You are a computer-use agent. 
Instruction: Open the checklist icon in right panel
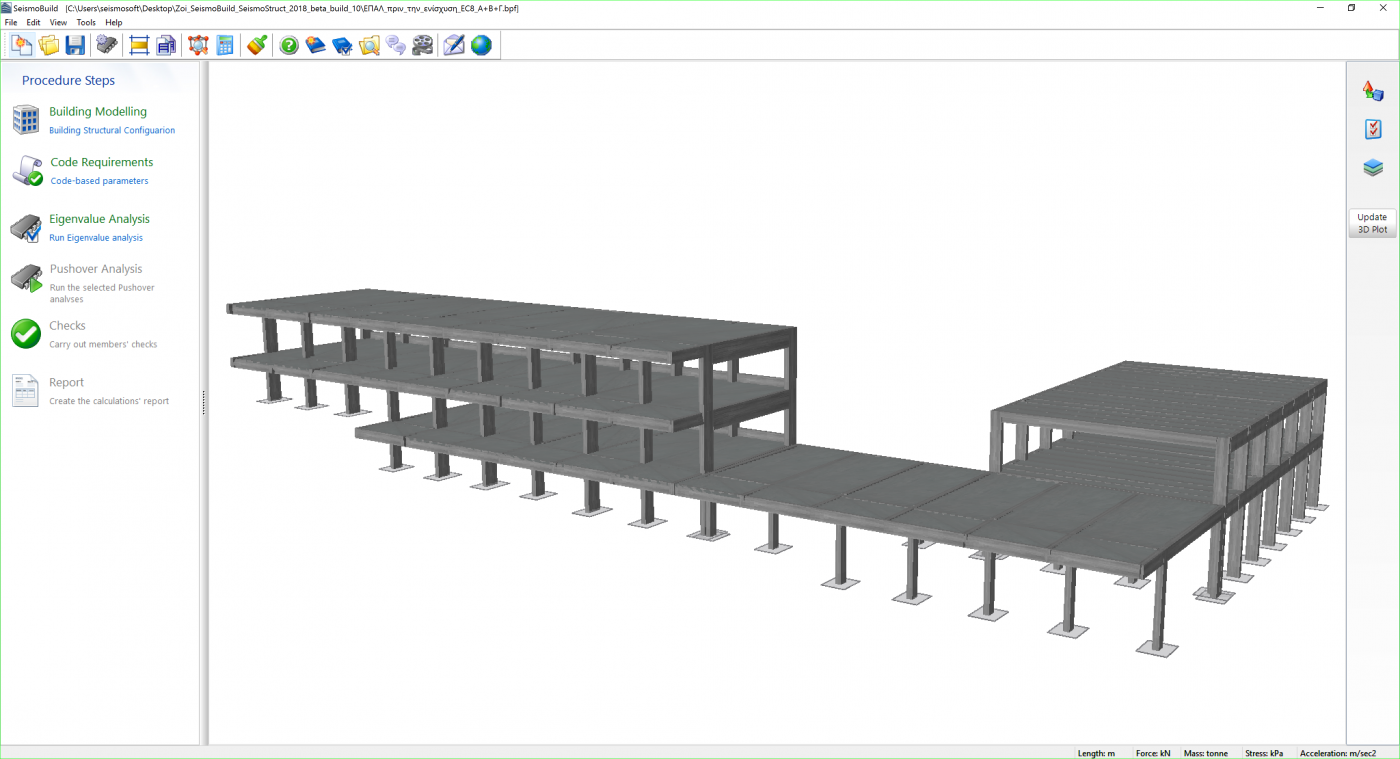pos(1373,130)
